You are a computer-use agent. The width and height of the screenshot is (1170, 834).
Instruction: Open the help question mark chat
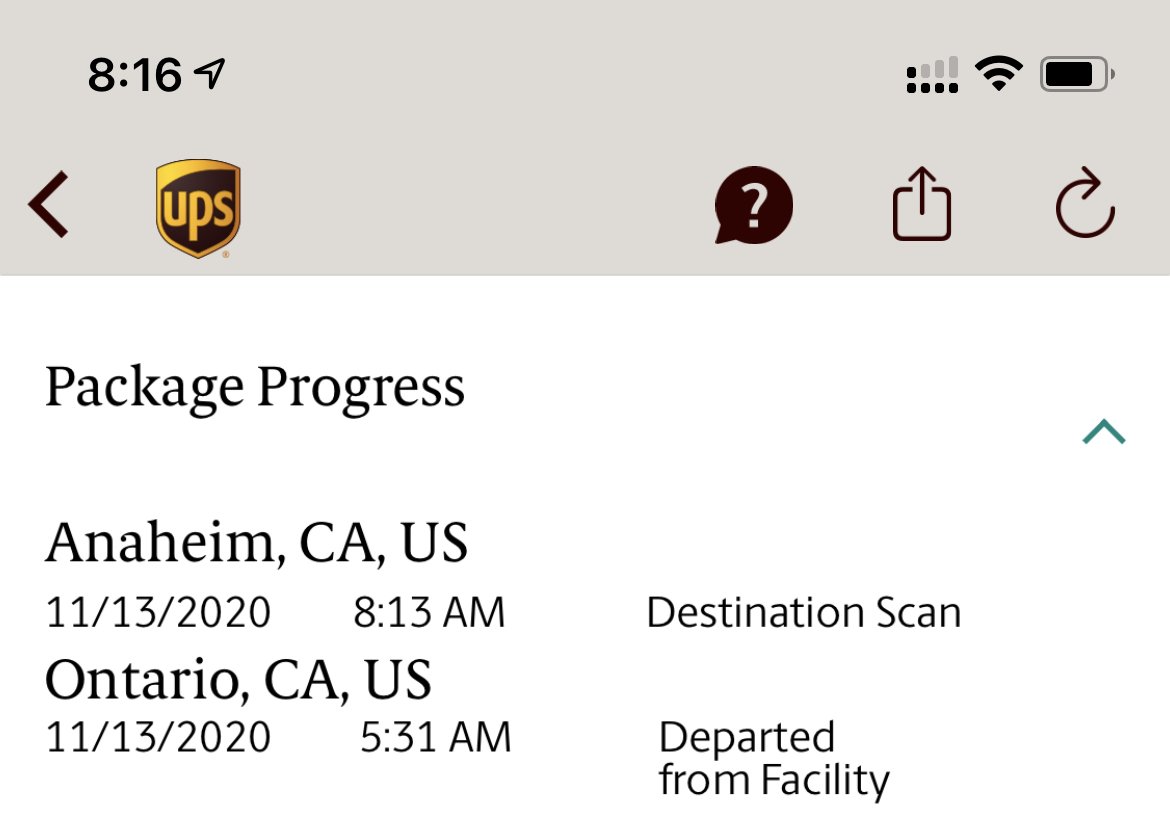753,205
